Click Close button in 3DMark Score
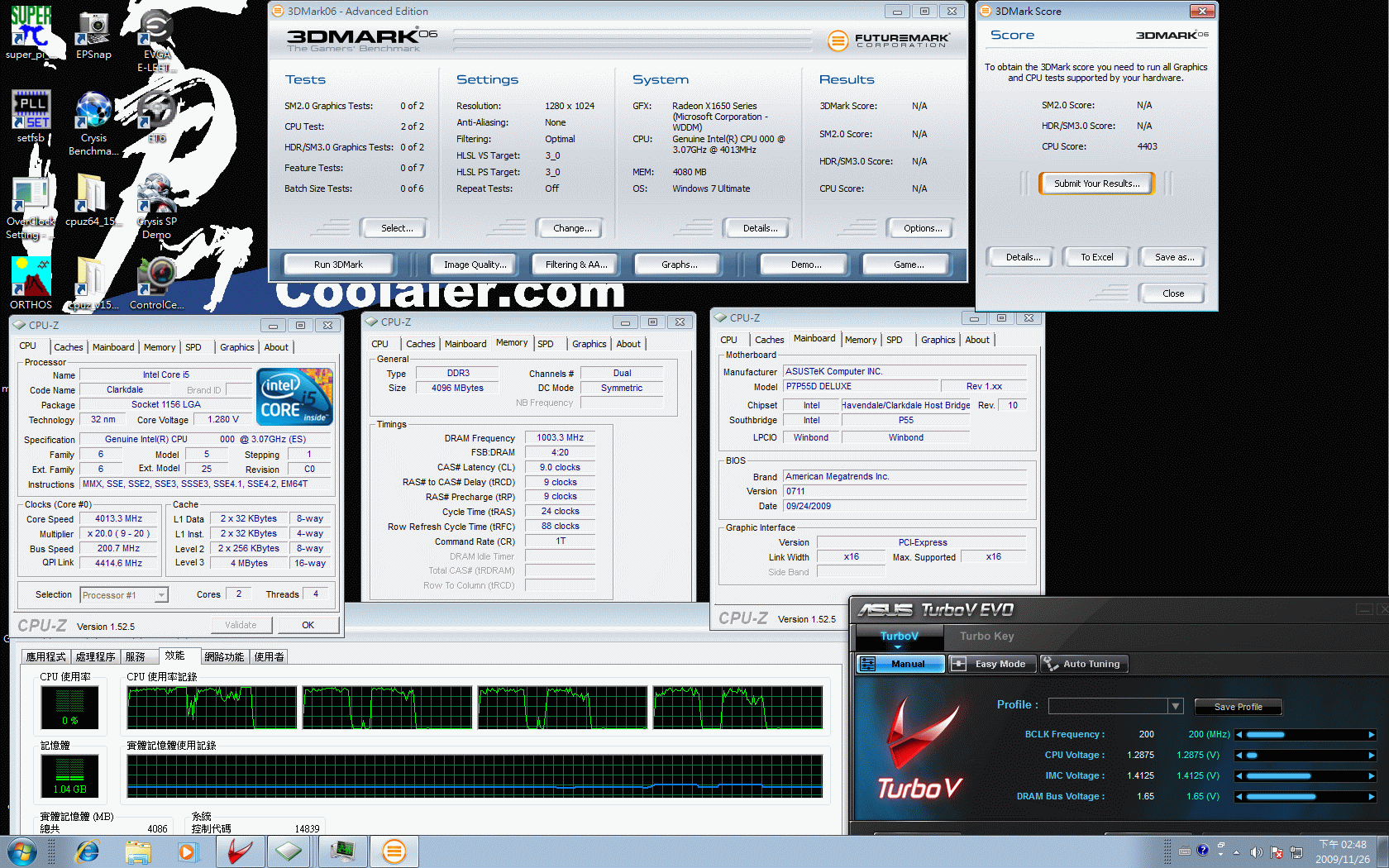This screenshot has width=1389, height=868. (x=1172, y=293)
